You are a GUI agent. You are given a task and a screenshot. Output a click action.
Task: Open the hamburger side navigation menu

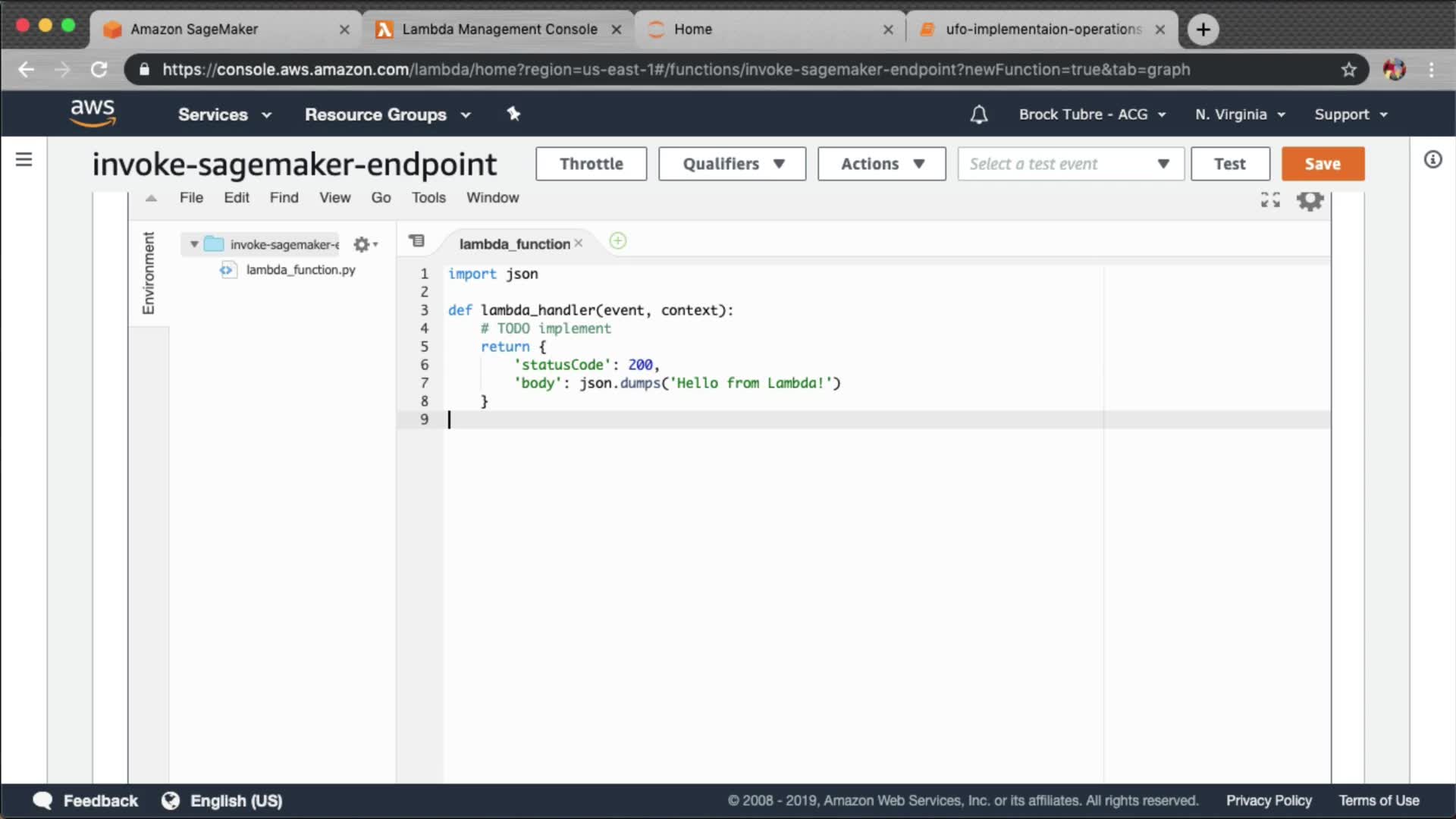pos(24,159)
